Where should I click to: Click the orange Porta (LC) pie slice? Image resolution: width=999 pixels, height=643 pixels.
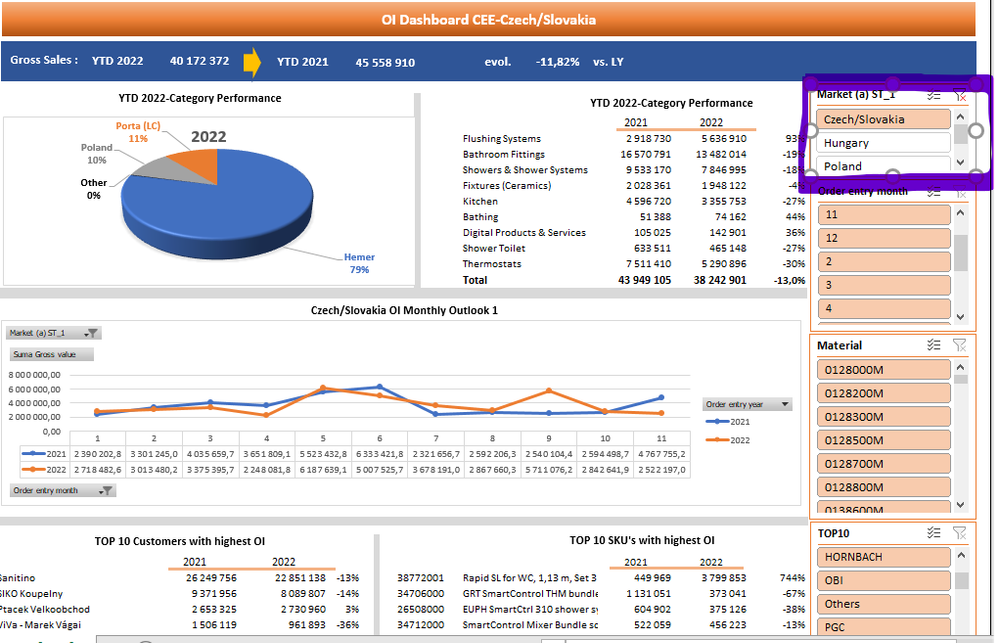tap(199, 164)
